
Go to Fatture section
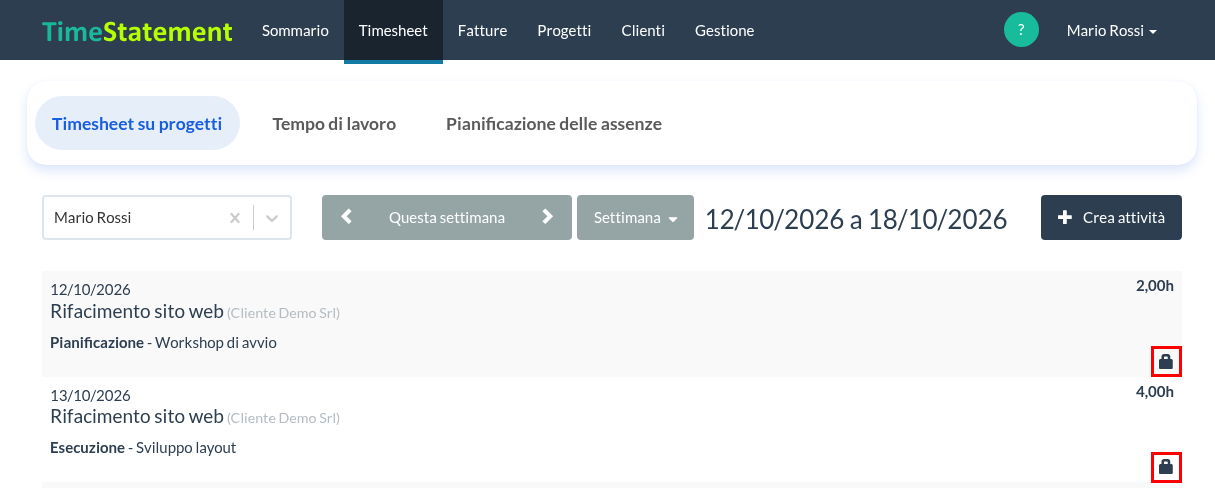482,30
